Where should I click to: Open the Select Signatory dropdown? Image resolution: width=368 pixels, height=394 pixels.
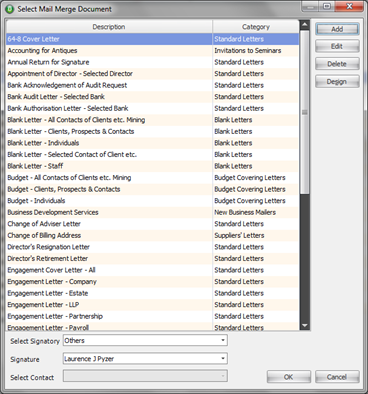tap(145, 340)
